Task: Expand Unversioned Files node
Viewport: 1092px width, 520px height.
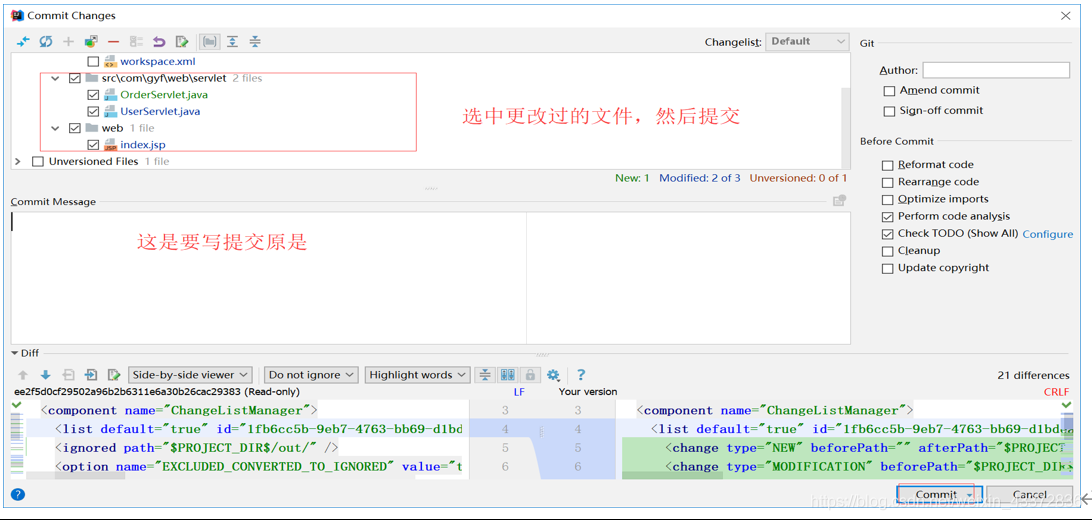Action: click(18, 161)
